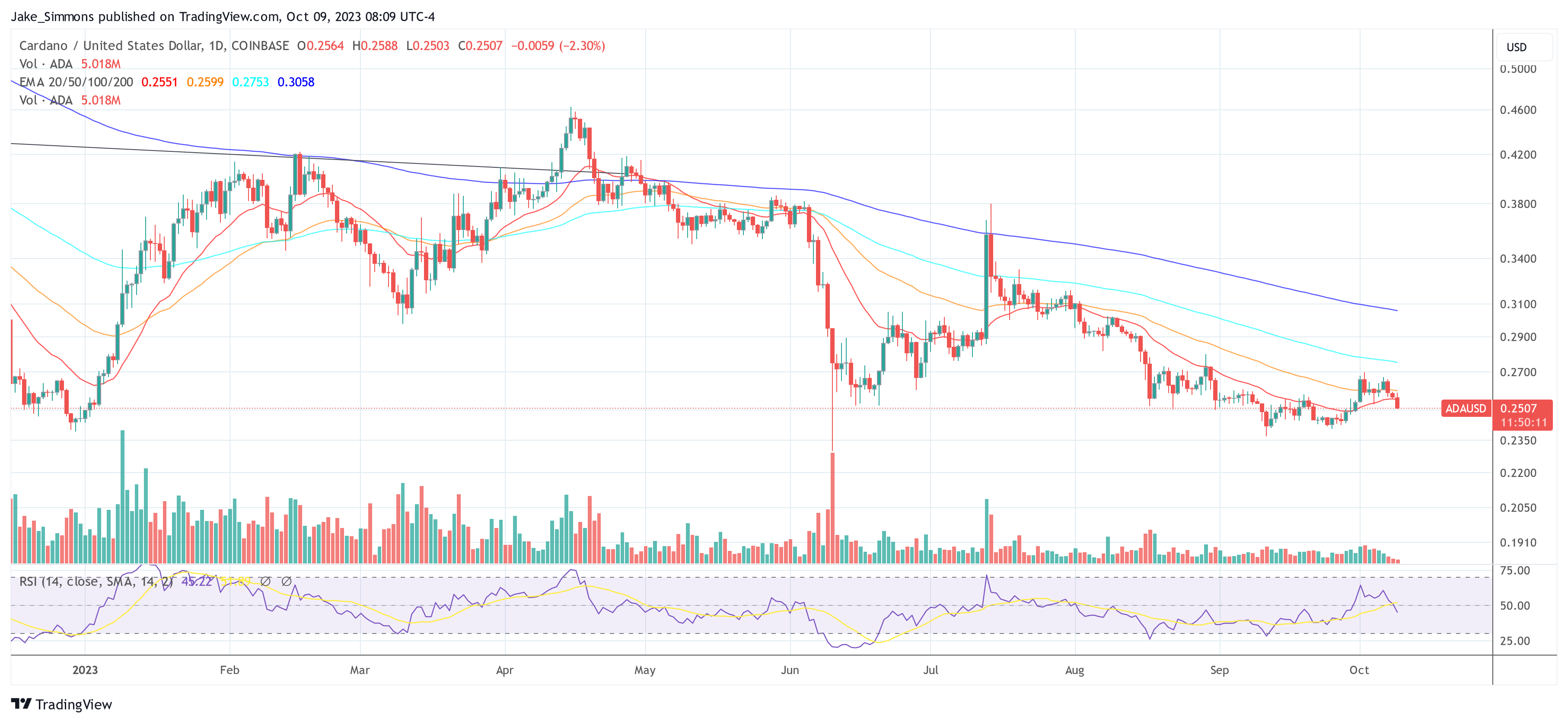Click the price change -0.0059 (-2.30%)

click(558, 46)
